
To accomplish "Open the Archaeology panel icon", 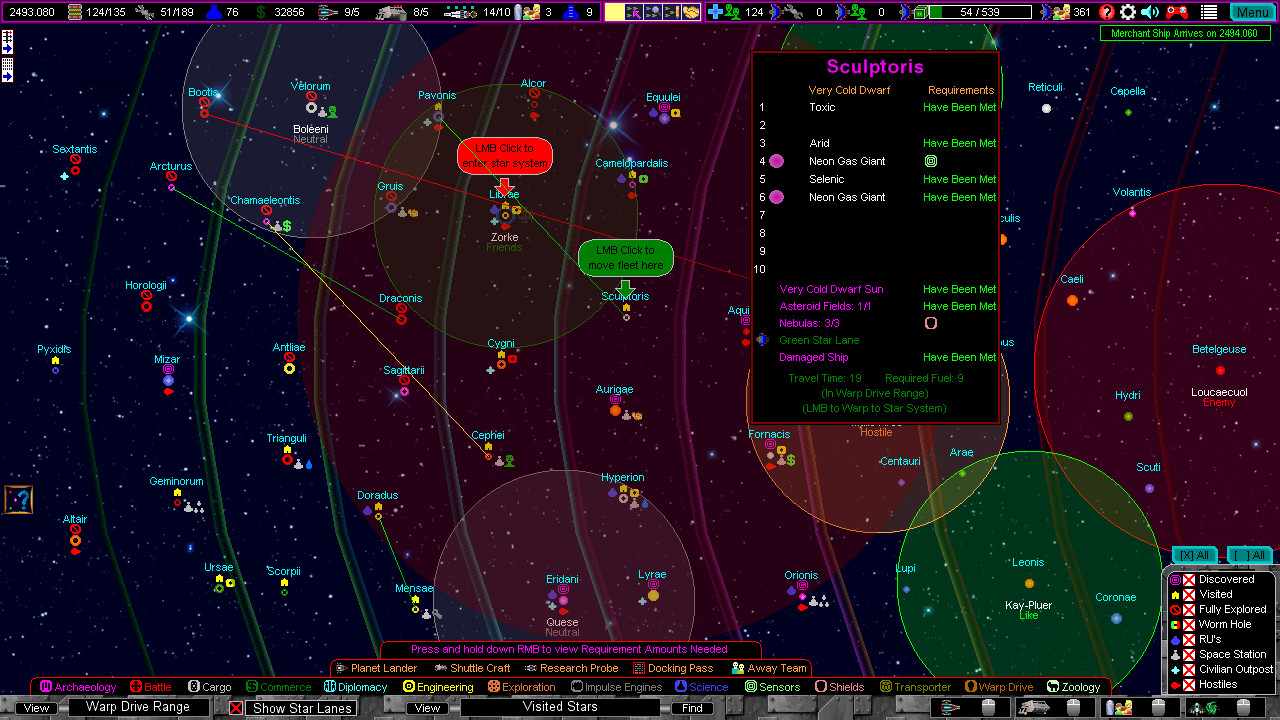I will [46, 686].
